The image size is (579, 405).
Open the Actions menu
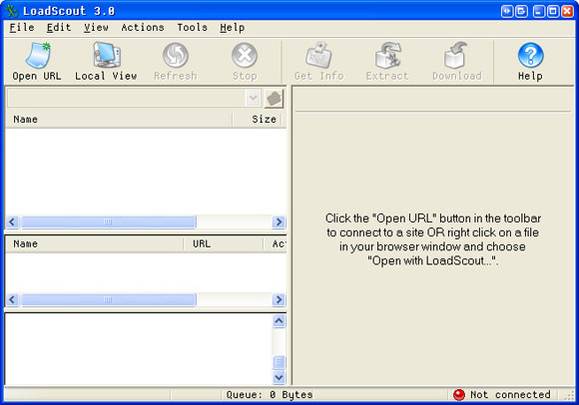[143, 28]
